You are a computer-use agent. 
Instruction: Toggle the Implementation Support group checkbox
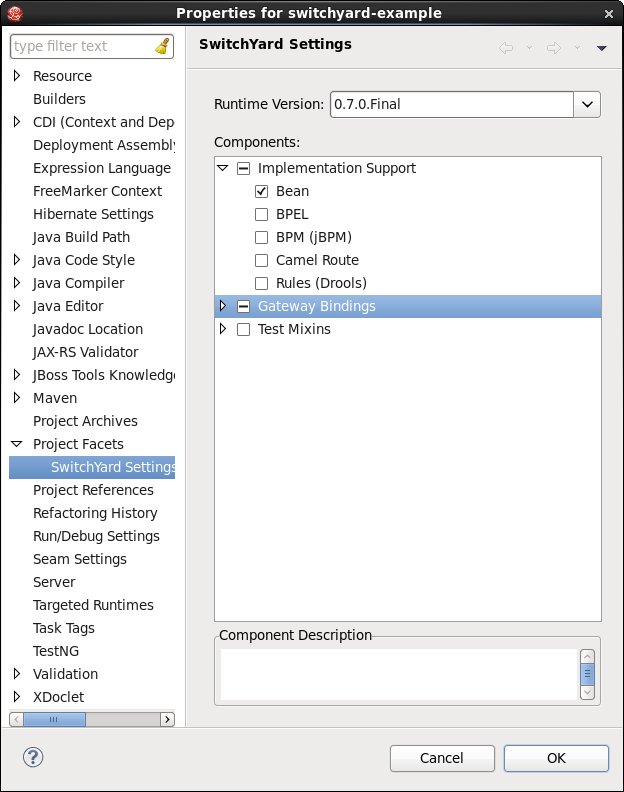pos(244,169)
